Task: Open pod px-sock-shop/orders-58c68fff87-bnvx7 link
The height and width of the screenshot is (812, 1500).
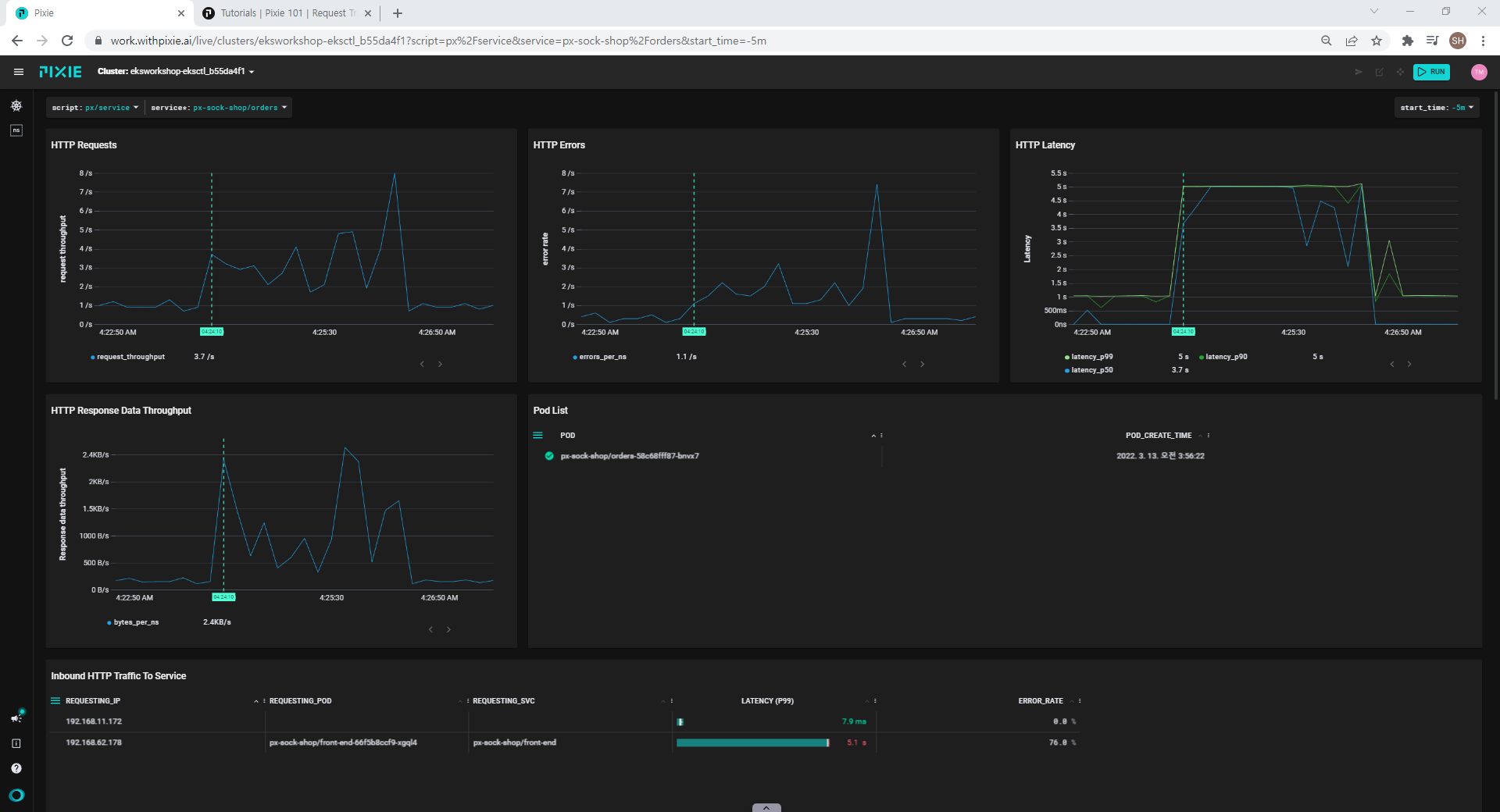Action: point(630,456)
